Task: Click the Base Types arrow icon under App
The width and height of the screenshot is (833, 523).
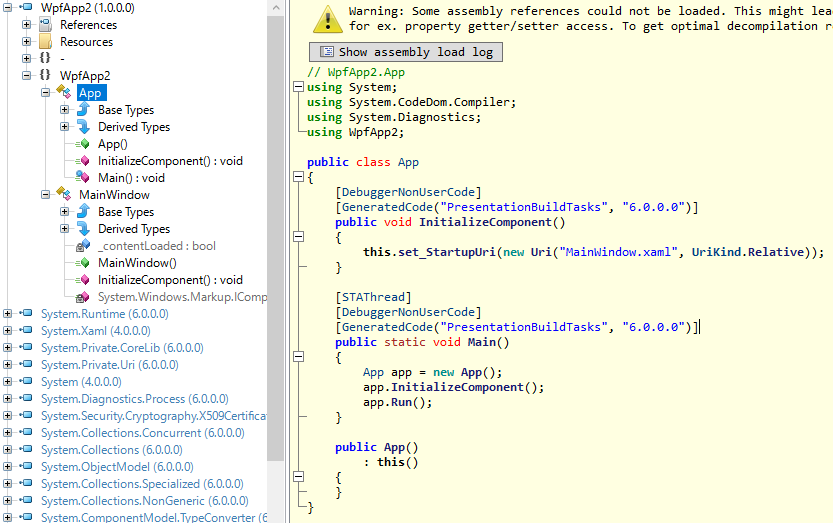Action: point(83,109)
